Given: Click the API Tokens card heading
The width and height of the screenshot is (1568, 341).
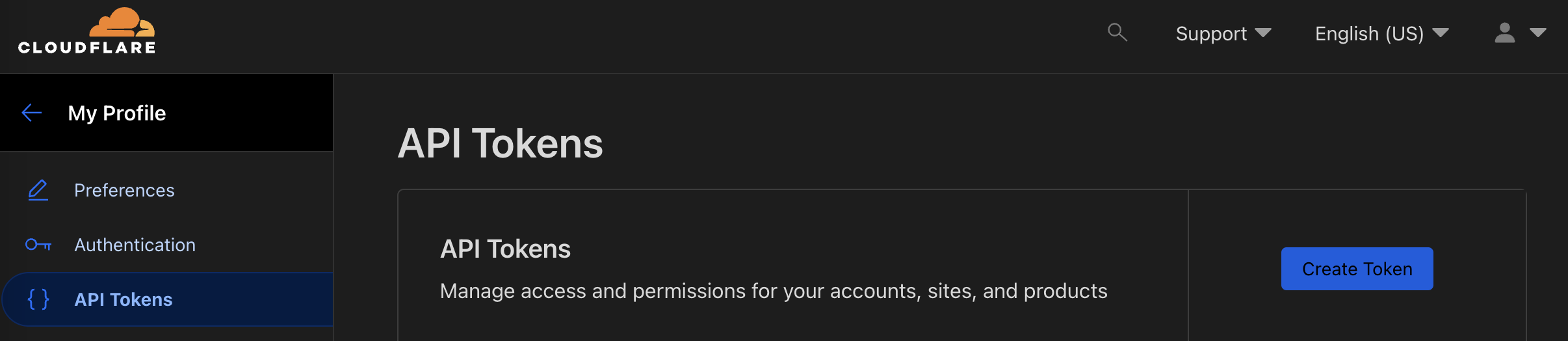Looking at the screenshot, I should point(505,249).
